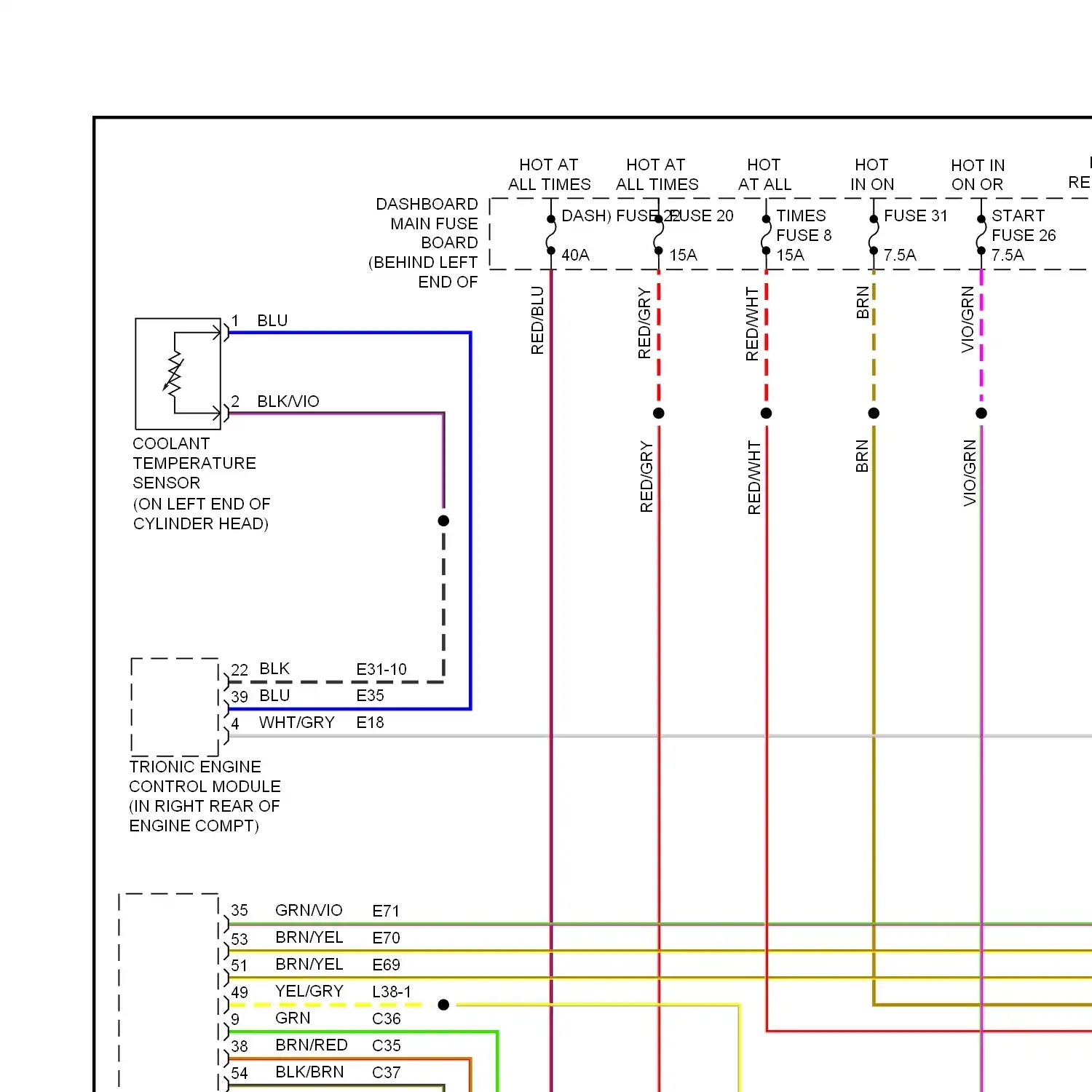This screenshot has height=1092, width=1092.
Task: Click connector reference 'E35'
Action: [x=370, y=695]
